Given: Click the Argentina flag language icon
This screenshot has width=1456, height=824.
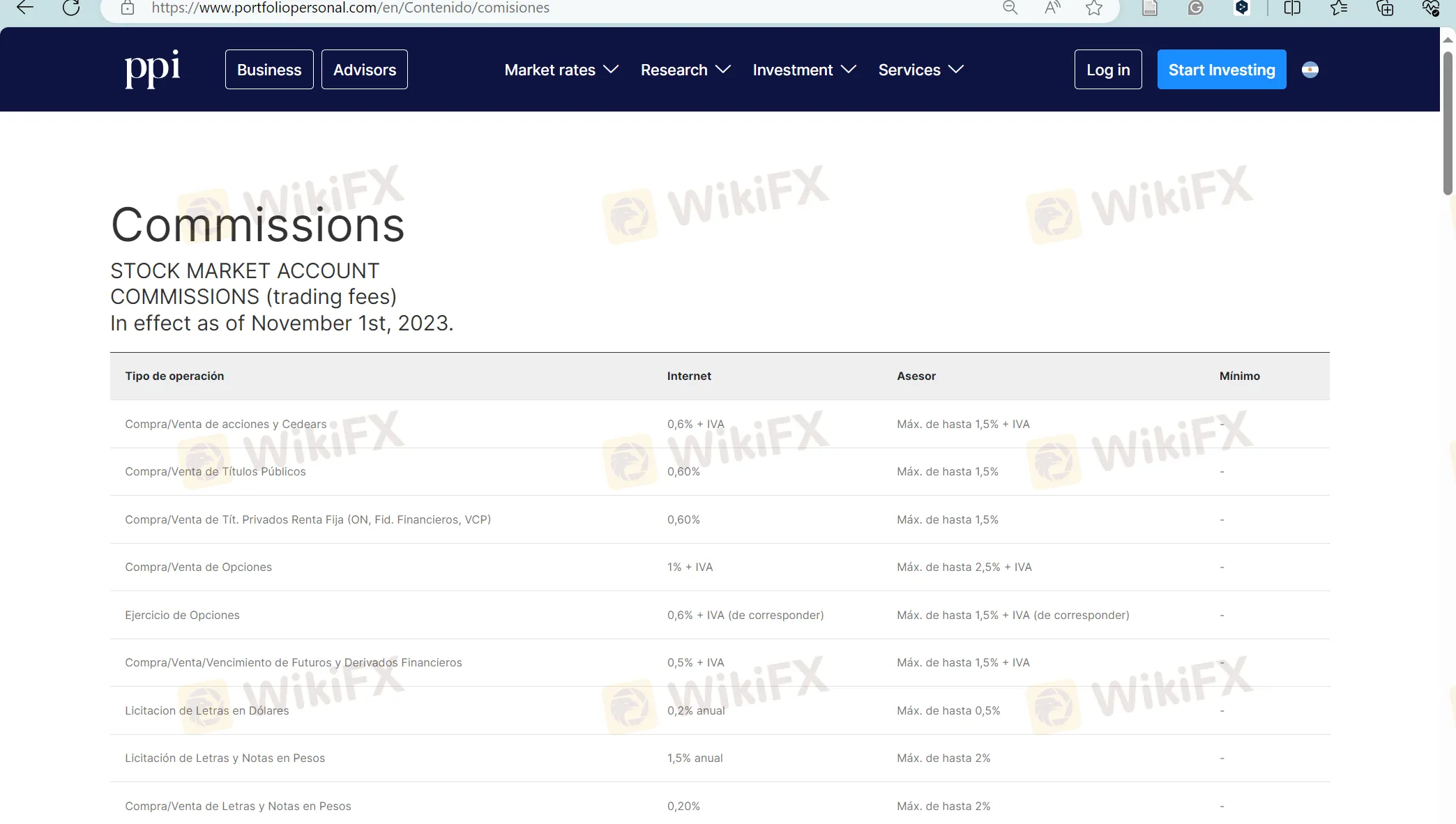Looking at the screenshot, I should [x=1310, y=70].
